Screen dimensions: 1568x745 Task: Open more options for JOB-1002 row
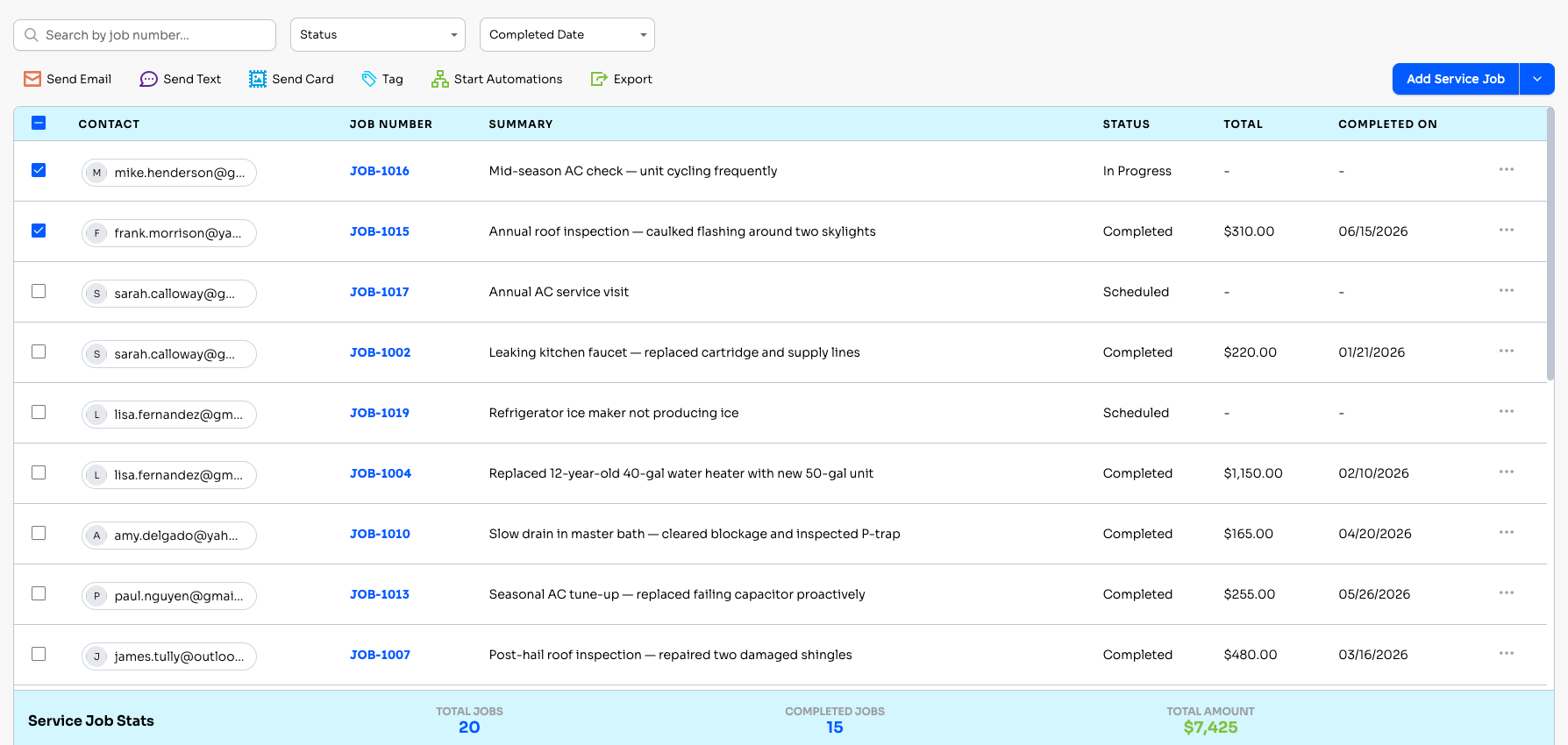point(1507,351)
